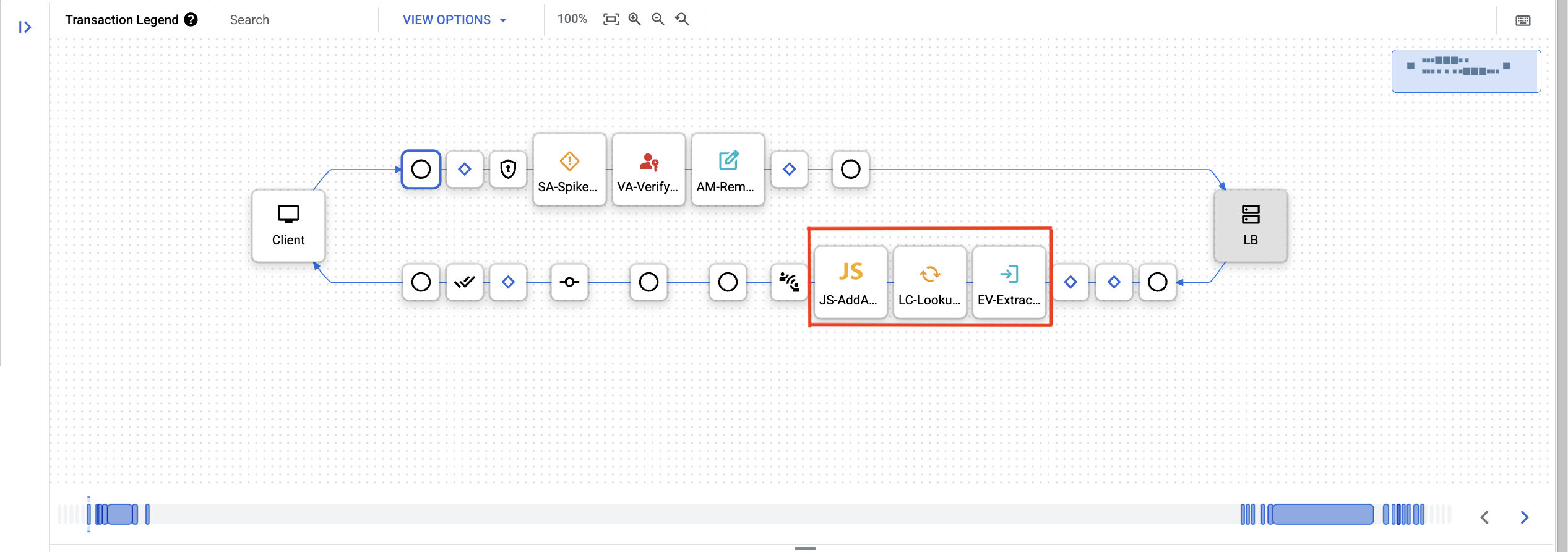Select the circle node receiving LB's response arrow
The image size is (1568, 552).
[1158, 282]
